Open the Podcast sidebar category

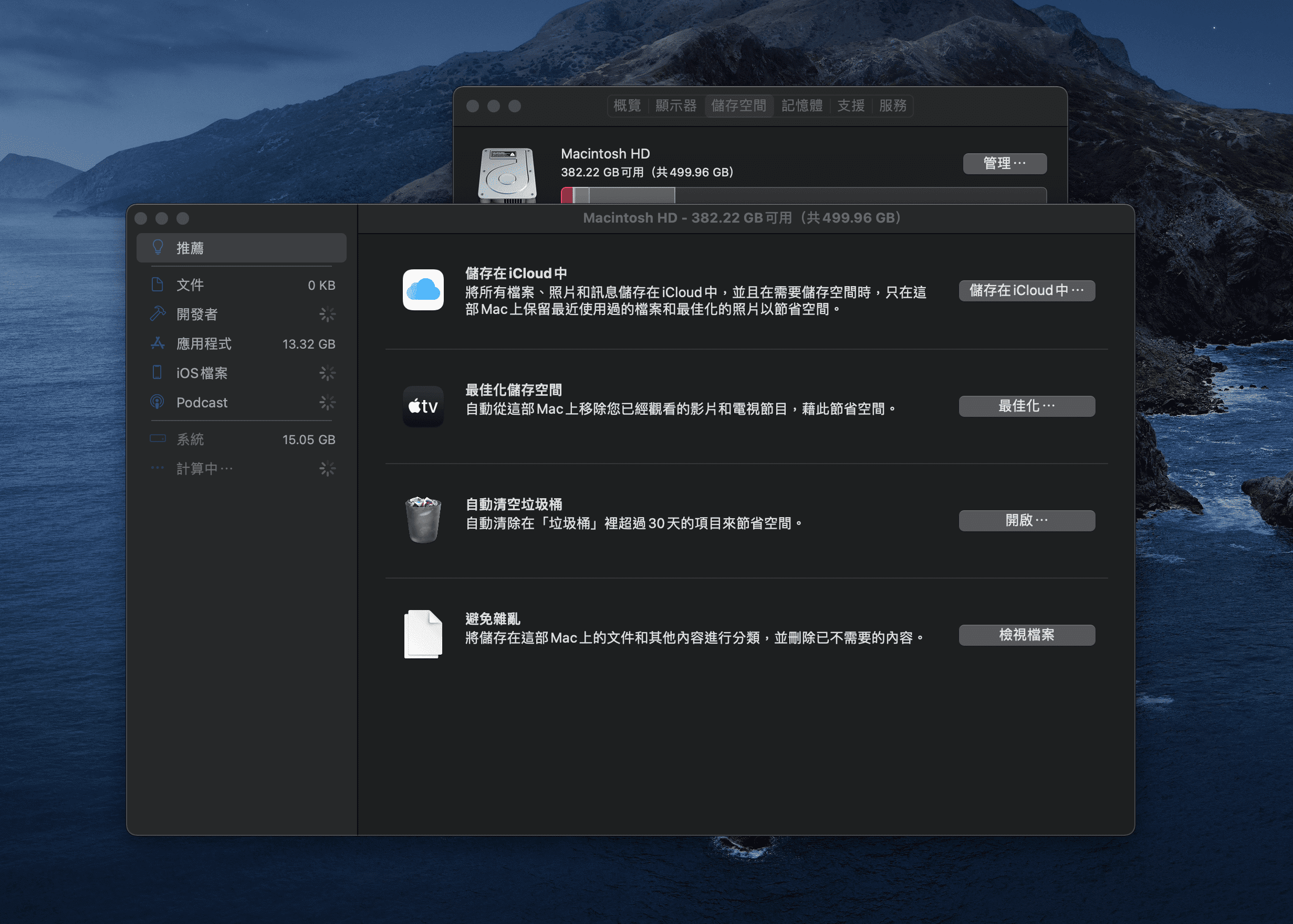point(241,402)
